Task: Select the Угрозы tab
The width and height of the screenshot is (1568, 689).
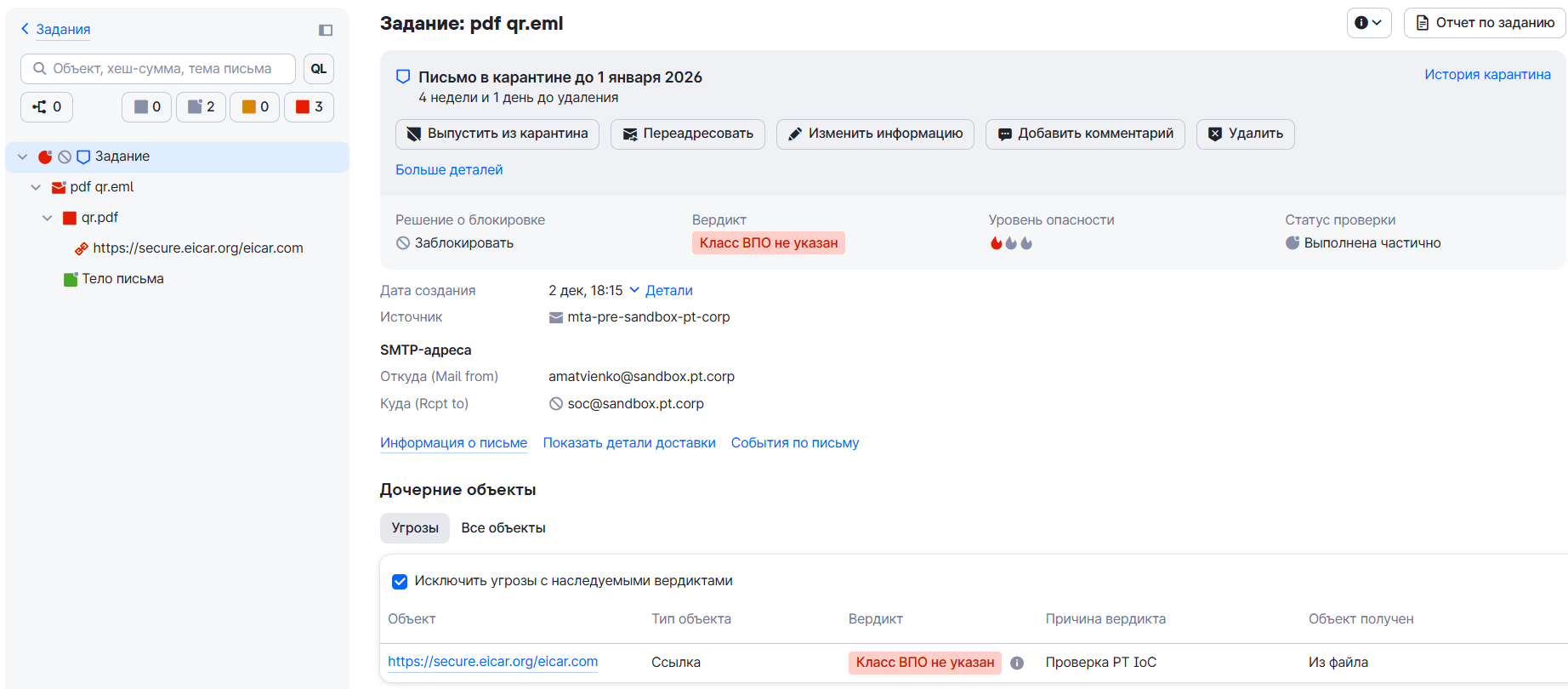Action: [415, 528]
